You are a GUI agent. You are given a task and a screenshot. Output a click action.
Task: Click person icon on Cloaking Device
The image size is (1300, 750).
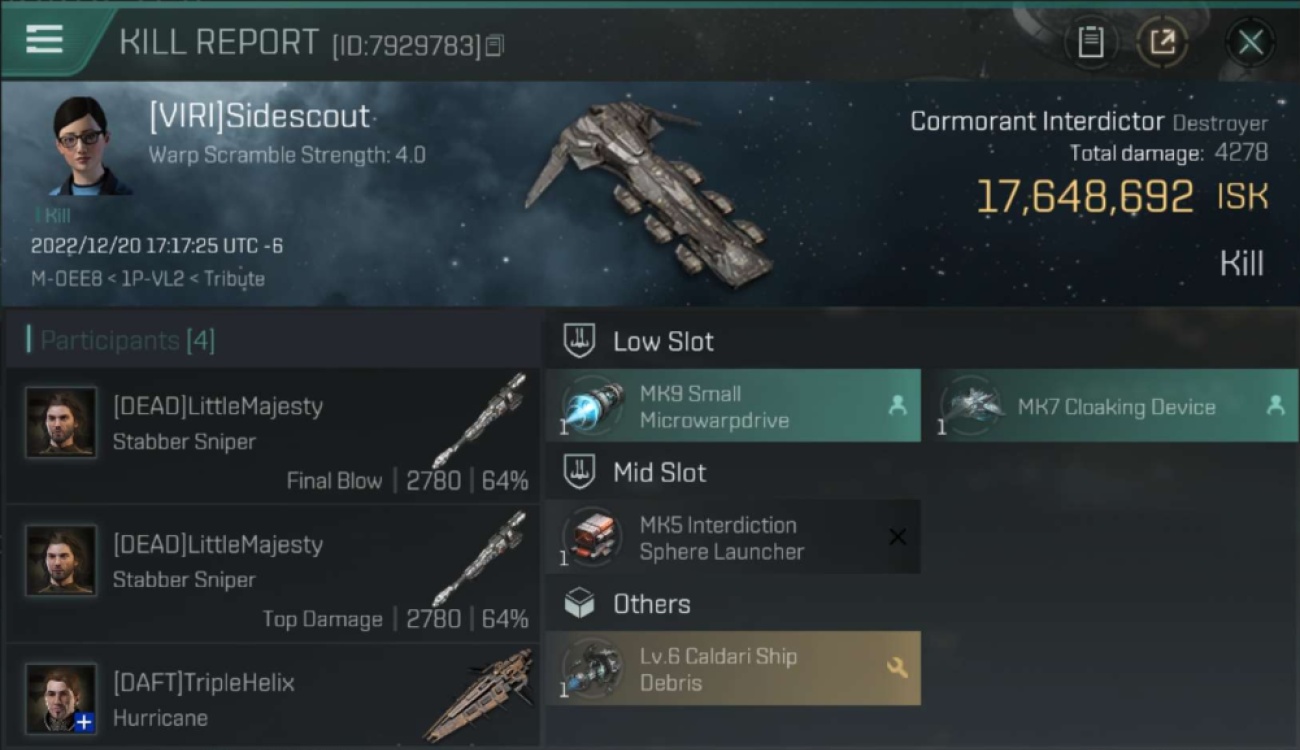click(x=1275, y=406)
